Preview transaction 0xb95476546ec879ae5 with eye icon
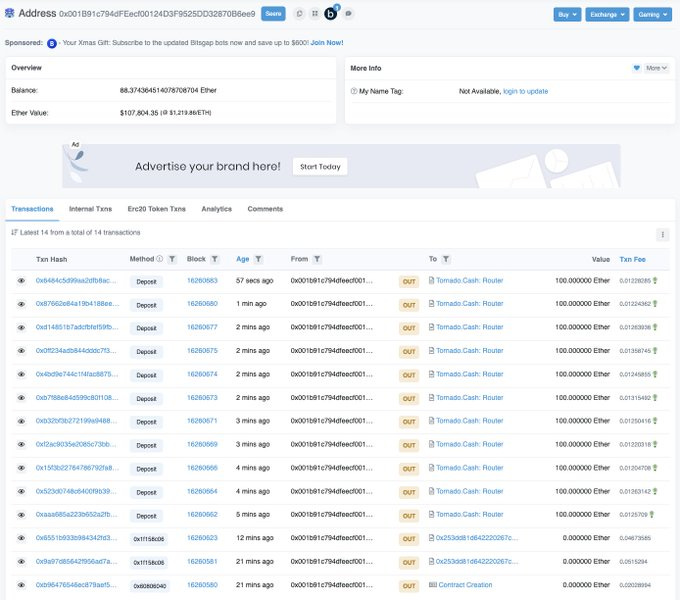The width and height of the screenshot is (680, 600). coord(21,585)
